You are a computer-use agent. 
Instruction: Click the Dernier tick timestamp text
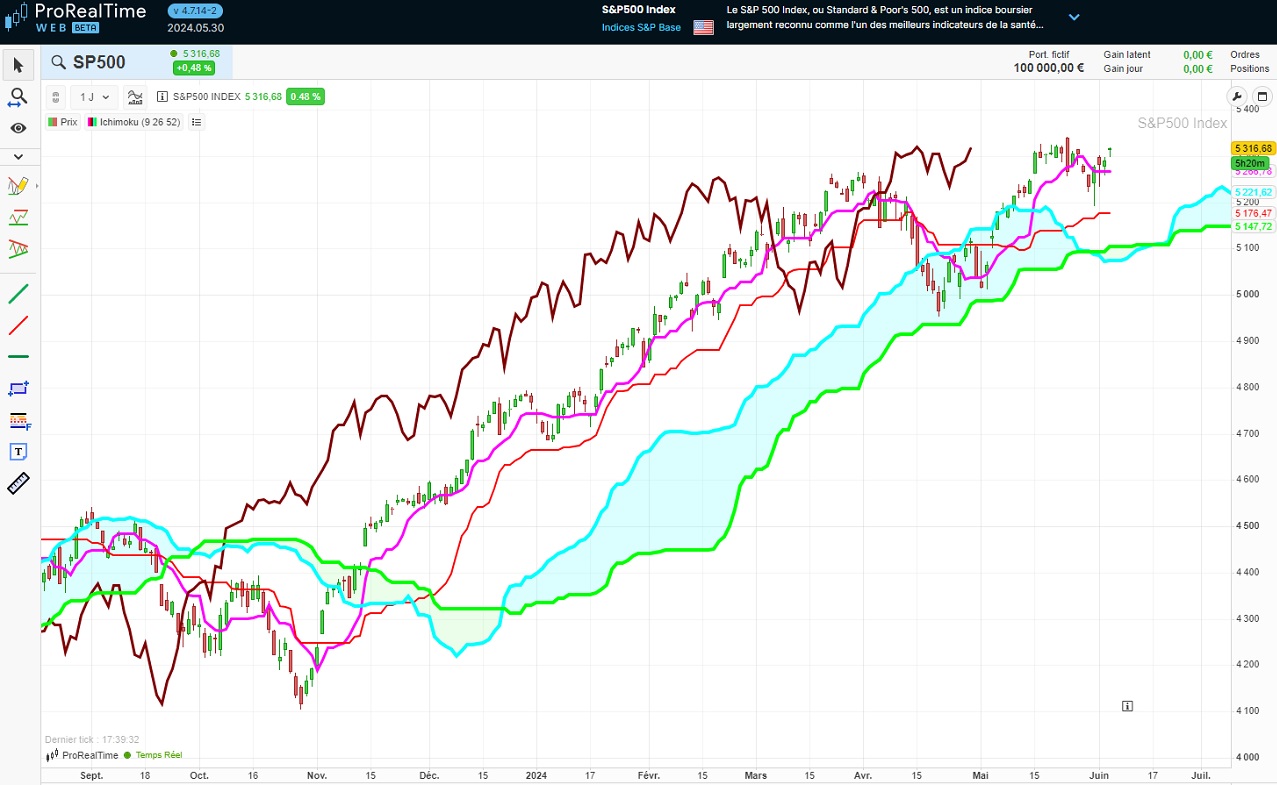pyautogui.click(x=92, y=740)
